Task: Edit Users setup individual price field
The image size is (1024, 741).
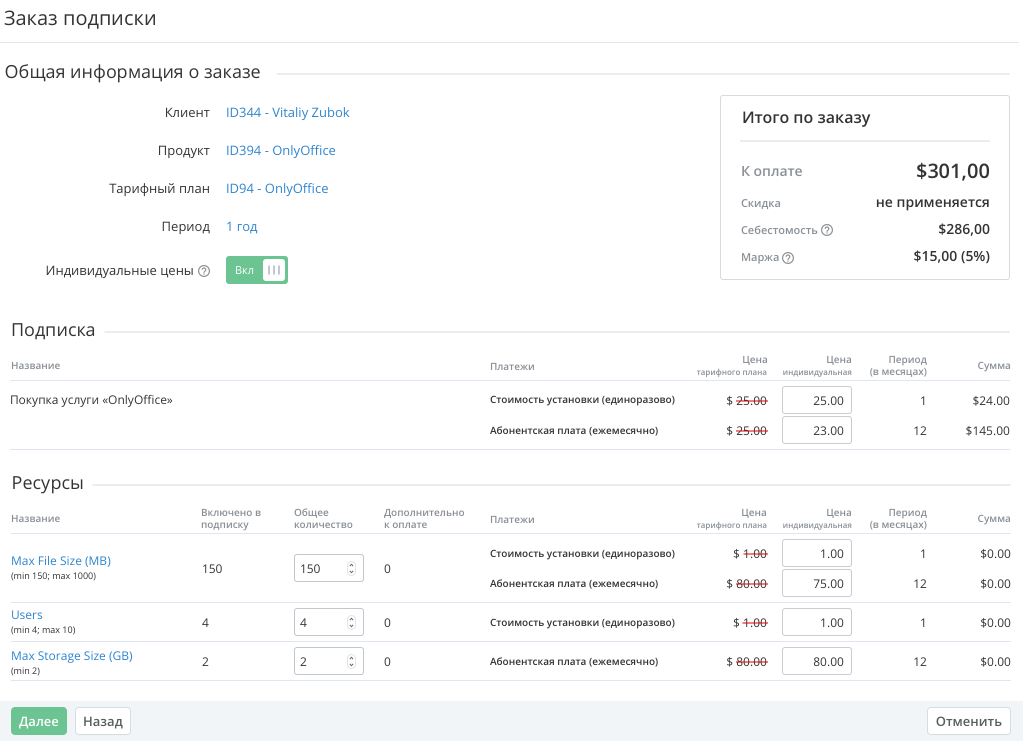Action: [x=817, y=623]
